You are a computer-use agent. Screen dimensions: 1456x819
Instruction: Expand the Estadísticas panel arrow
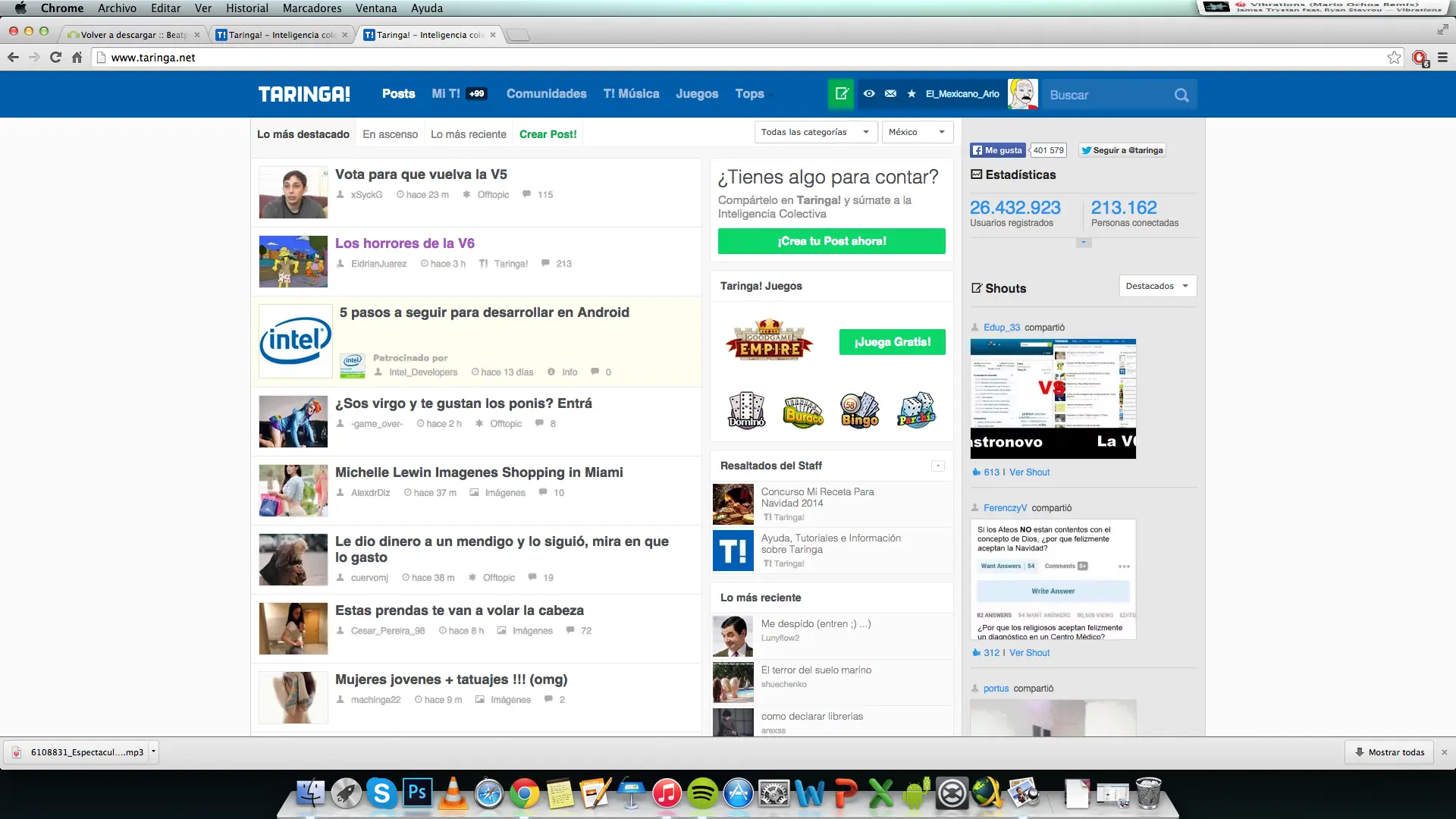pyautogui.click(x=1084, y=243)
